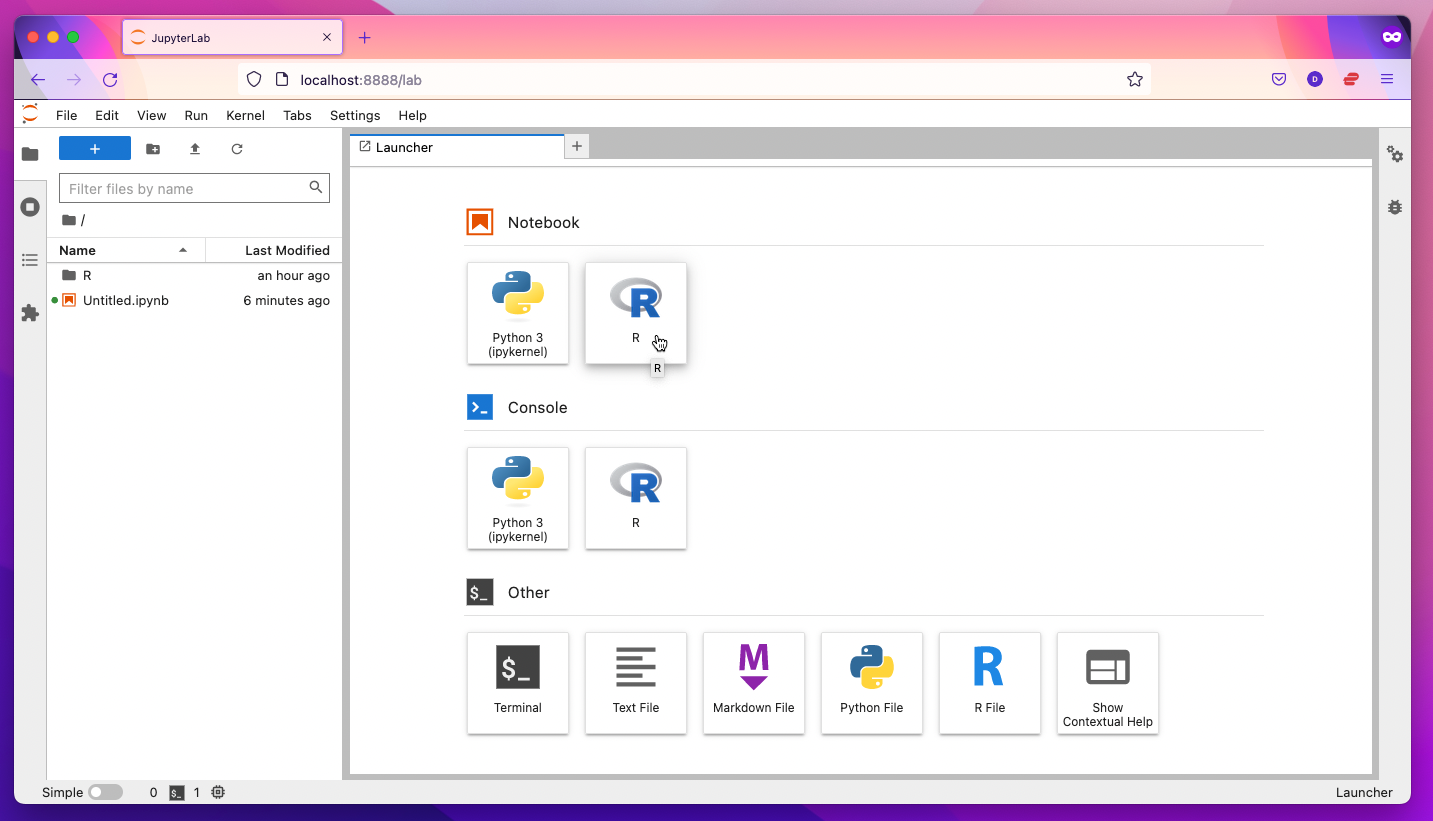1433x821 pixels.
Task: Click the search magnifier in file filter
Action: [316, 187]
